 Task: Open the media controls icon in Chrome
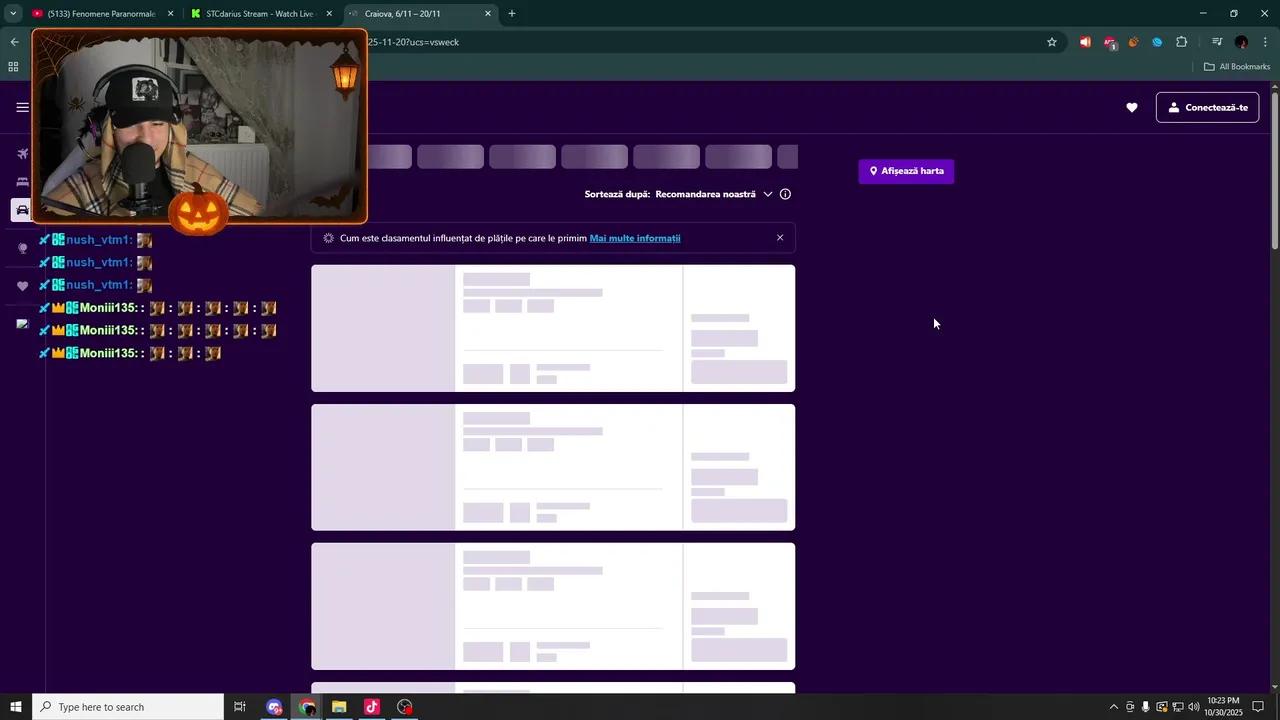[x=1217, y=42]
